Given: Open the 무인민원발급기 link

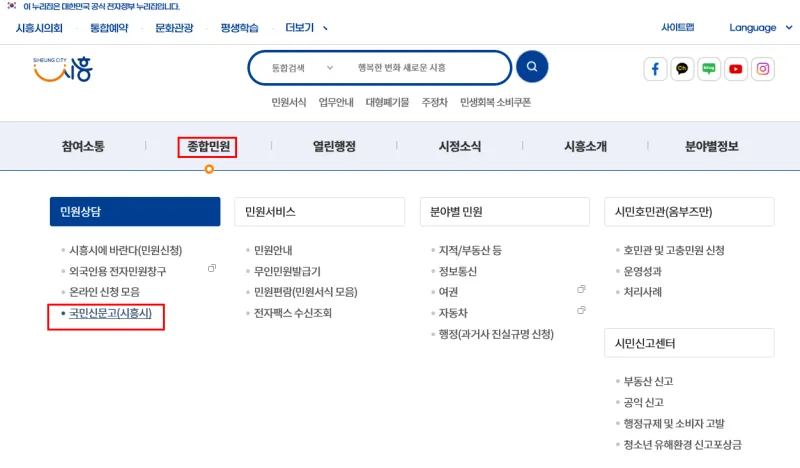Looking at the screenshot, I should (x=287, y=271).
